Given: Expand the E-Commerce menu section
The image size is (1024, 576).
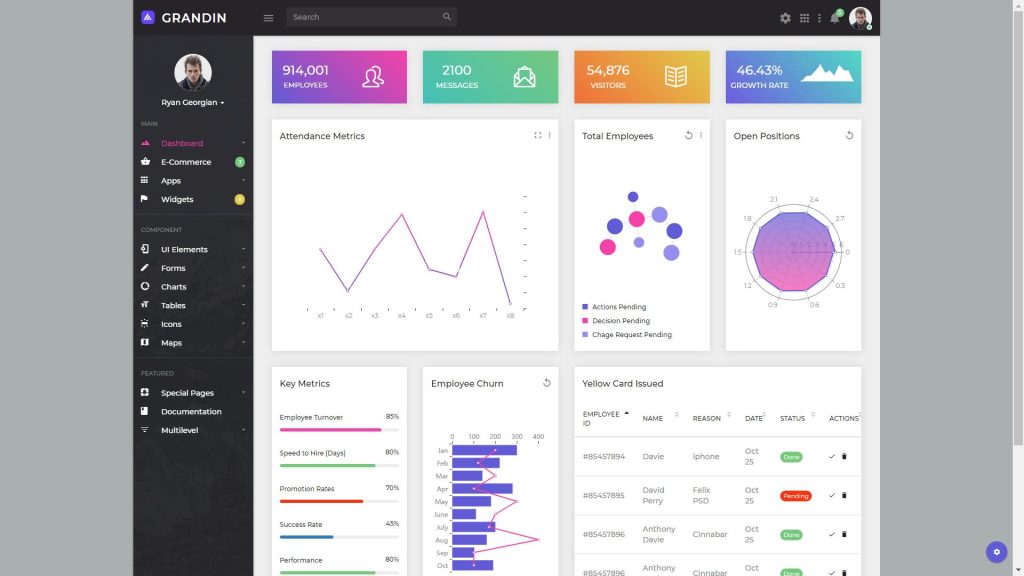Looking at the screenshot, I should coord(184,161).
